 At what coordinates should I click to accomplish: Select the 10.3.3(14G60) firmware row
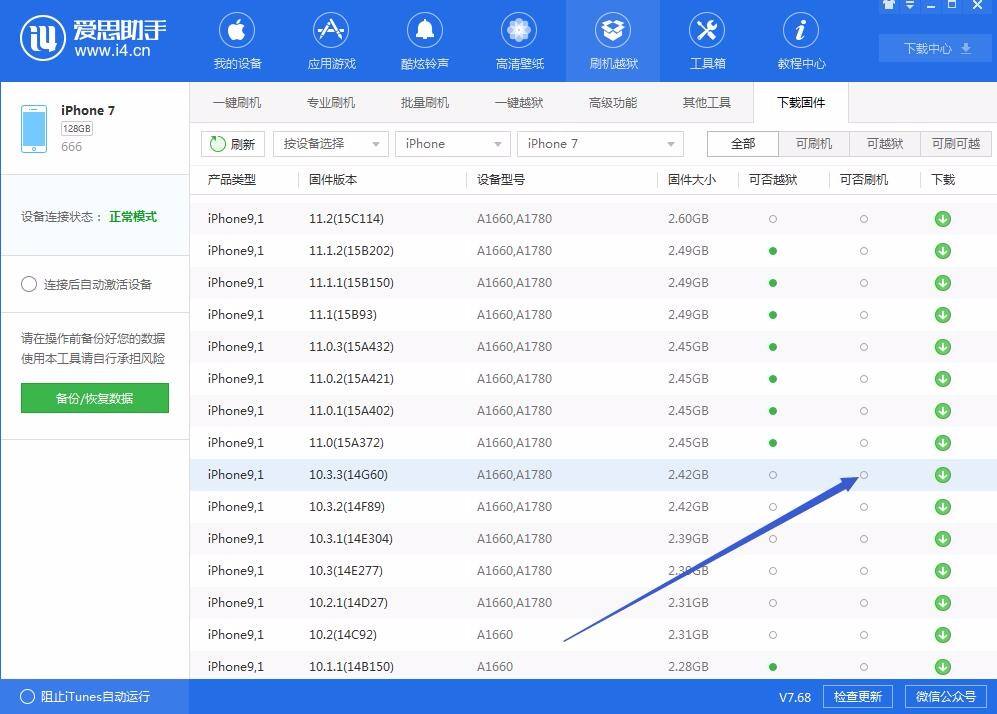click(x=593, y=475)
